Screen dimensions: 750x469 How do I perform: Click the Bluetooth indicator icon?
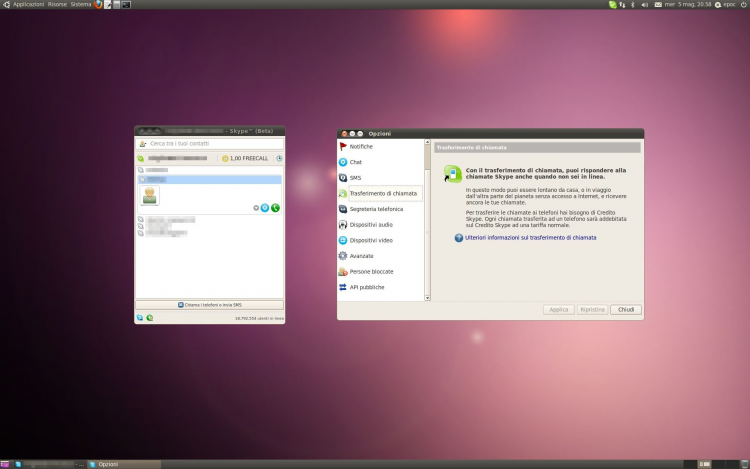coord(633,4)
